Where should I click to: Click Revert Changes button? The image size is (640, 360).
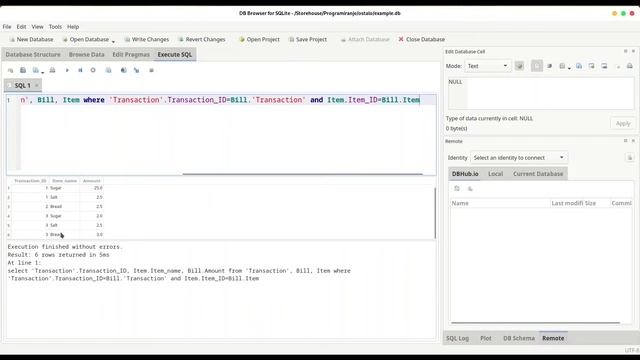tap(202, 40)
